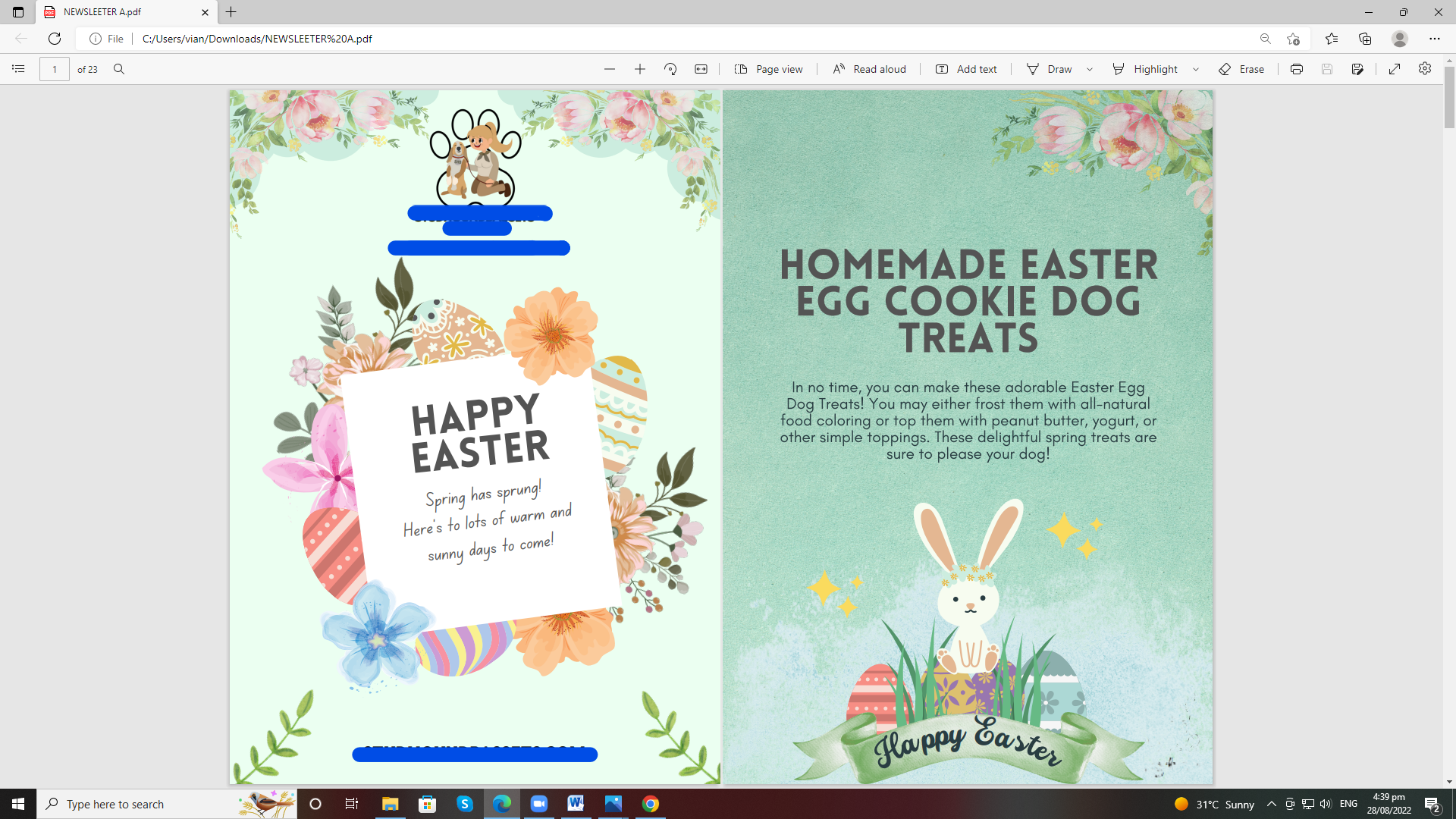The width and height of the screenshot is (1456, 819).
Task: Click the Highlight button
Action: (1145, 69)
